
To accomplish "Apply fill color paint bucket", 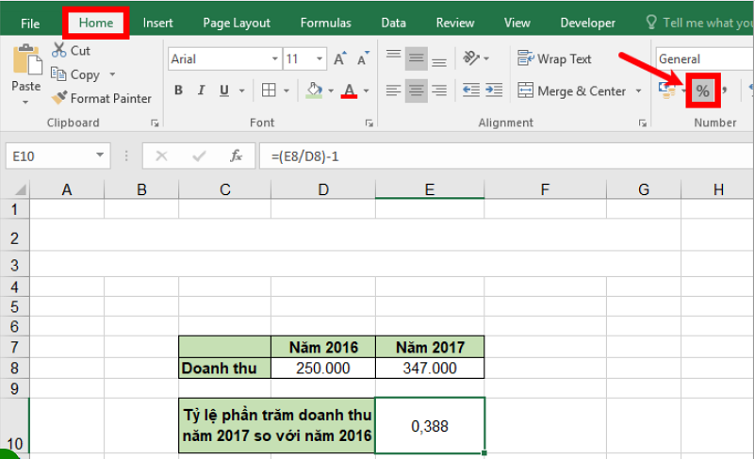I will [314, 90].
